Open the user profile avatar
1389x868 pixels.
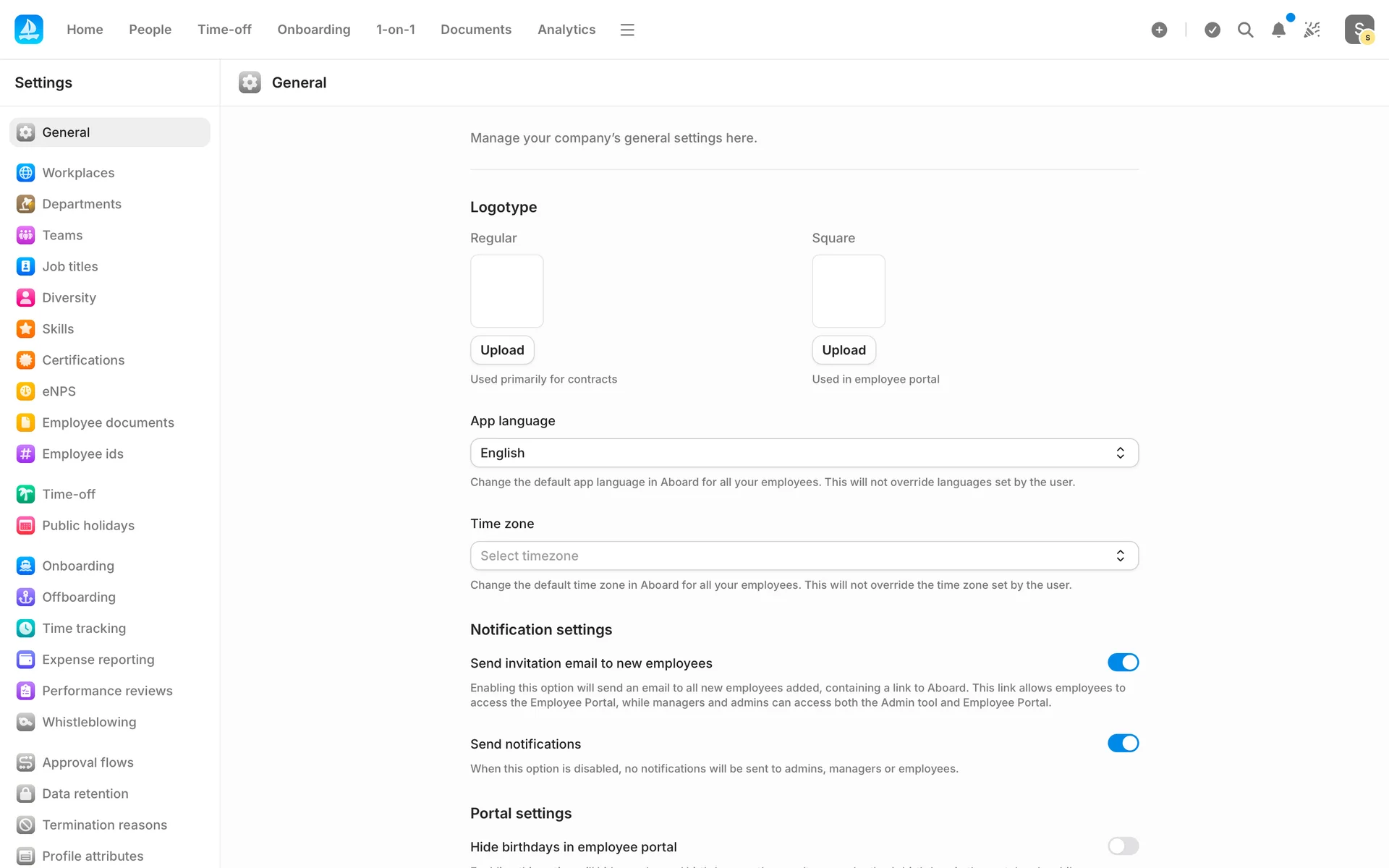tap(1359, 30)
